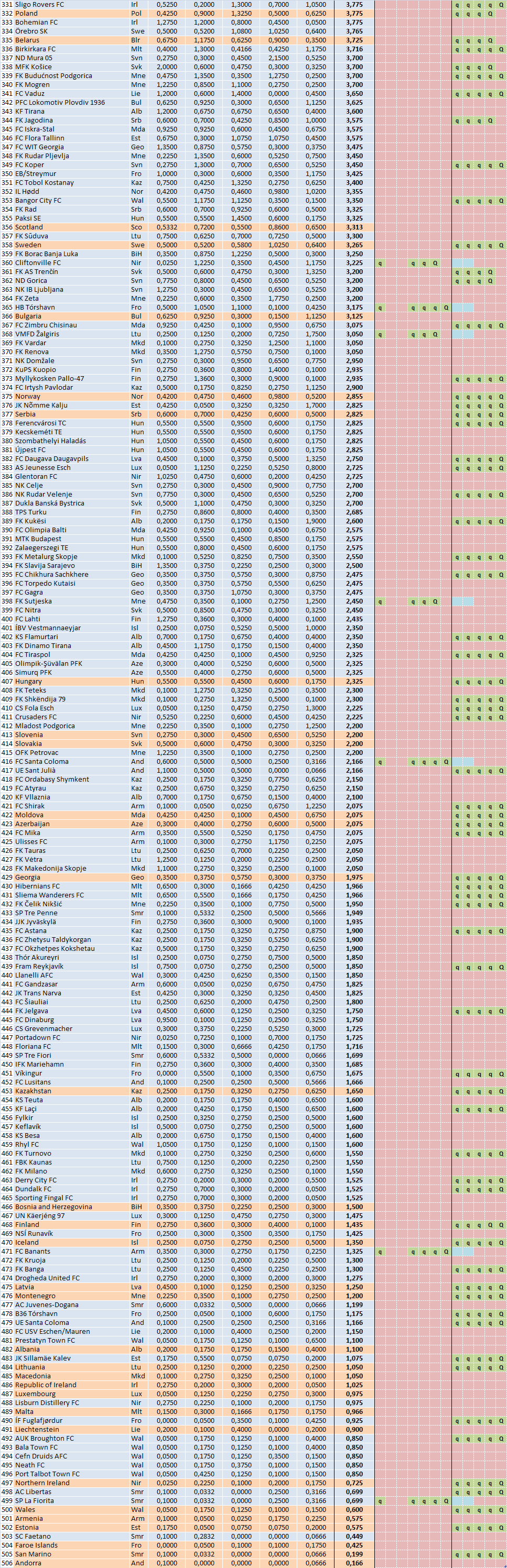Click the Fram Reykjavík cell

(x=39, y=967)
